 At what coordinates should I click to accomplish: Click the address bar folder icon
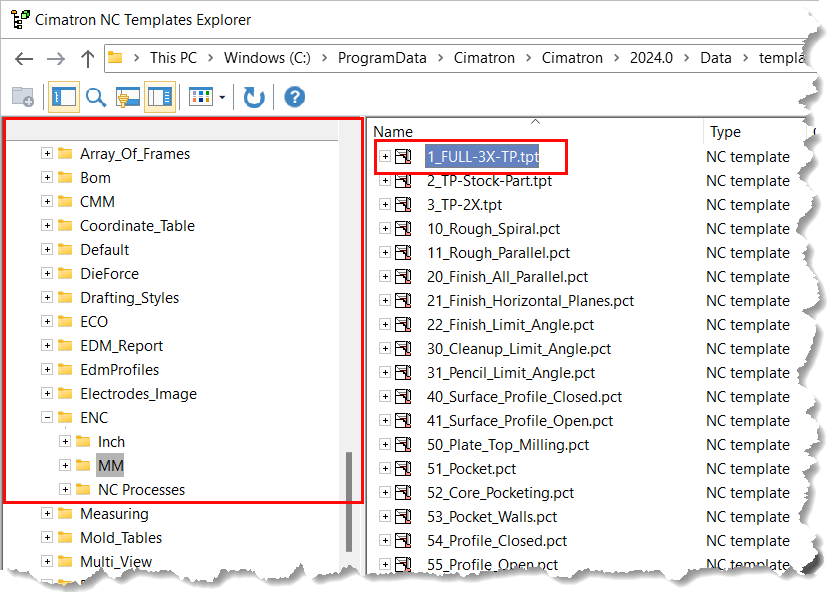tap(115, 58)
